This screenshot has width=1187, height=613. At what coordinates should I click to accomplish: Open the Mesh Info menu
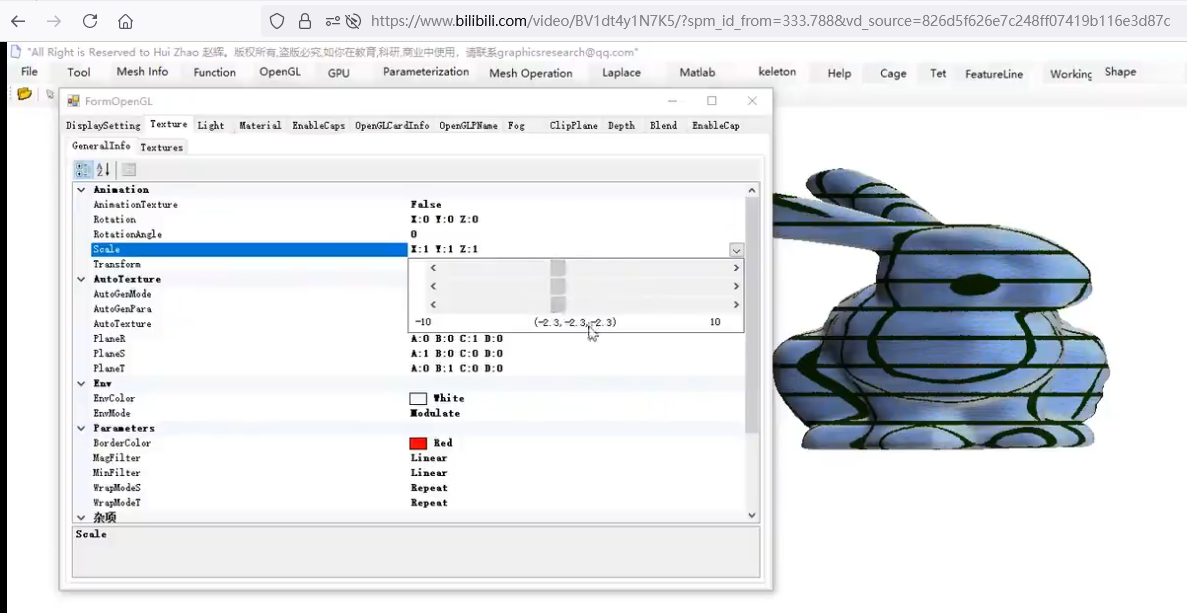[142, 72]
